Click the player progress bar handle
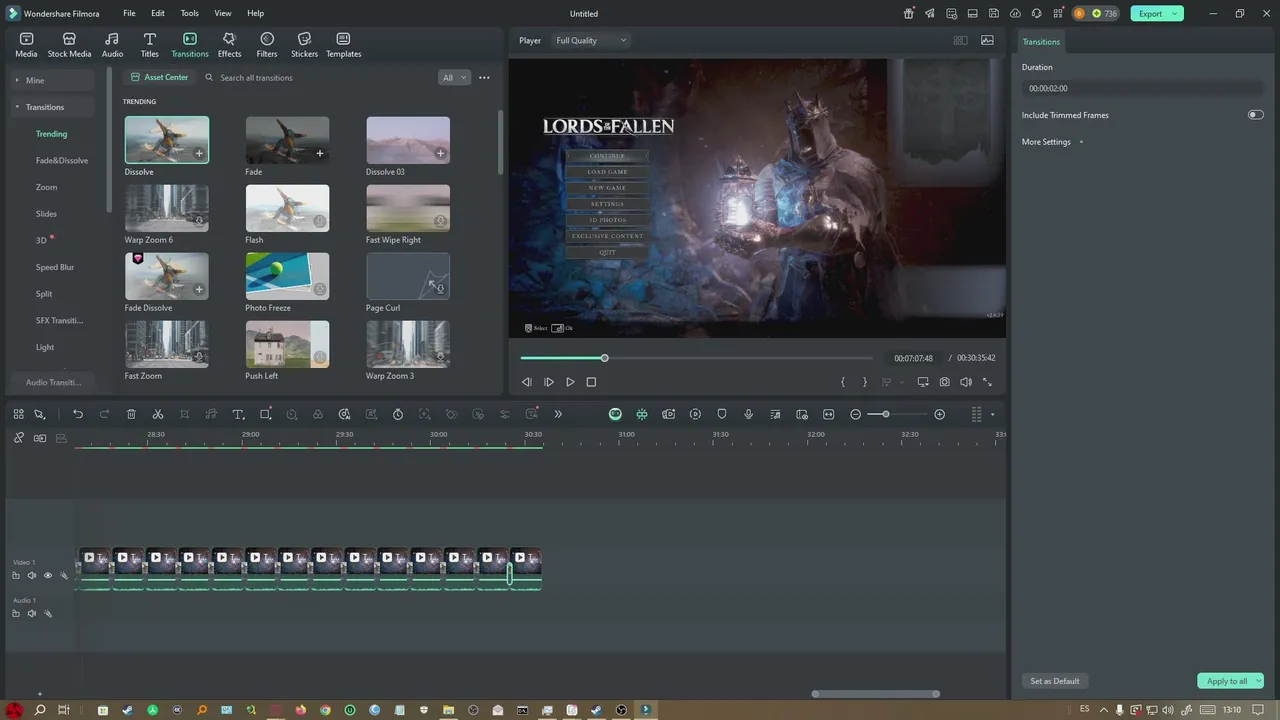 [604, 358]
